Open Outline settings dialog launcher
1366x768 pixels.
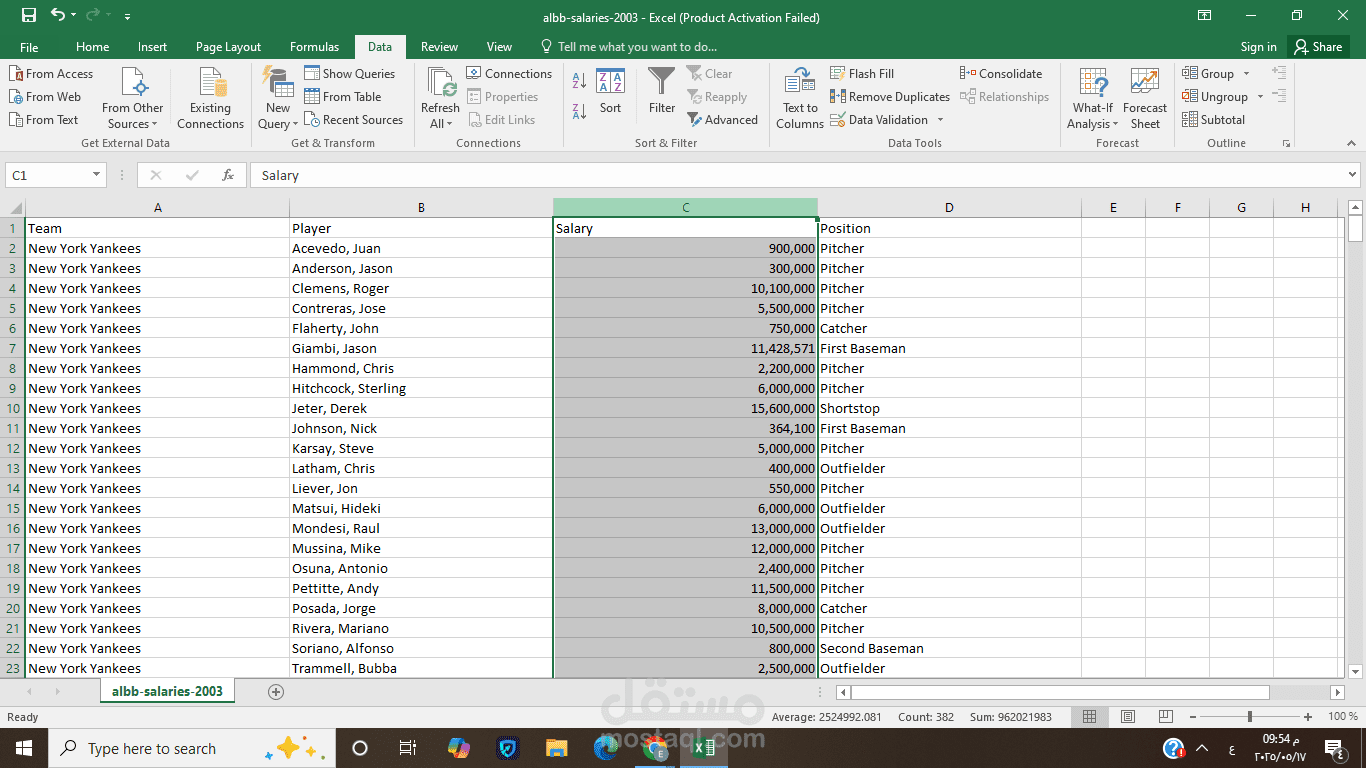coord(1286,144)
